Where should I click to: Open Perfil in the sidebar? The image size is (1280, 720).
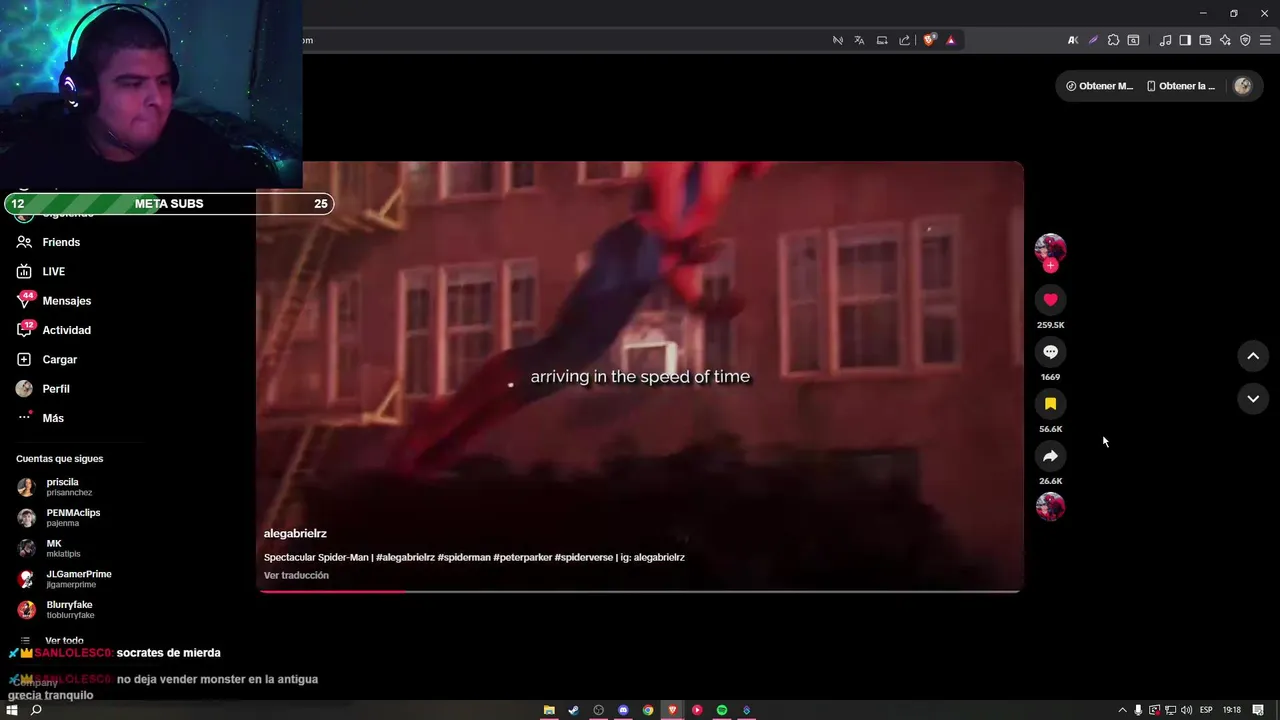56,389
